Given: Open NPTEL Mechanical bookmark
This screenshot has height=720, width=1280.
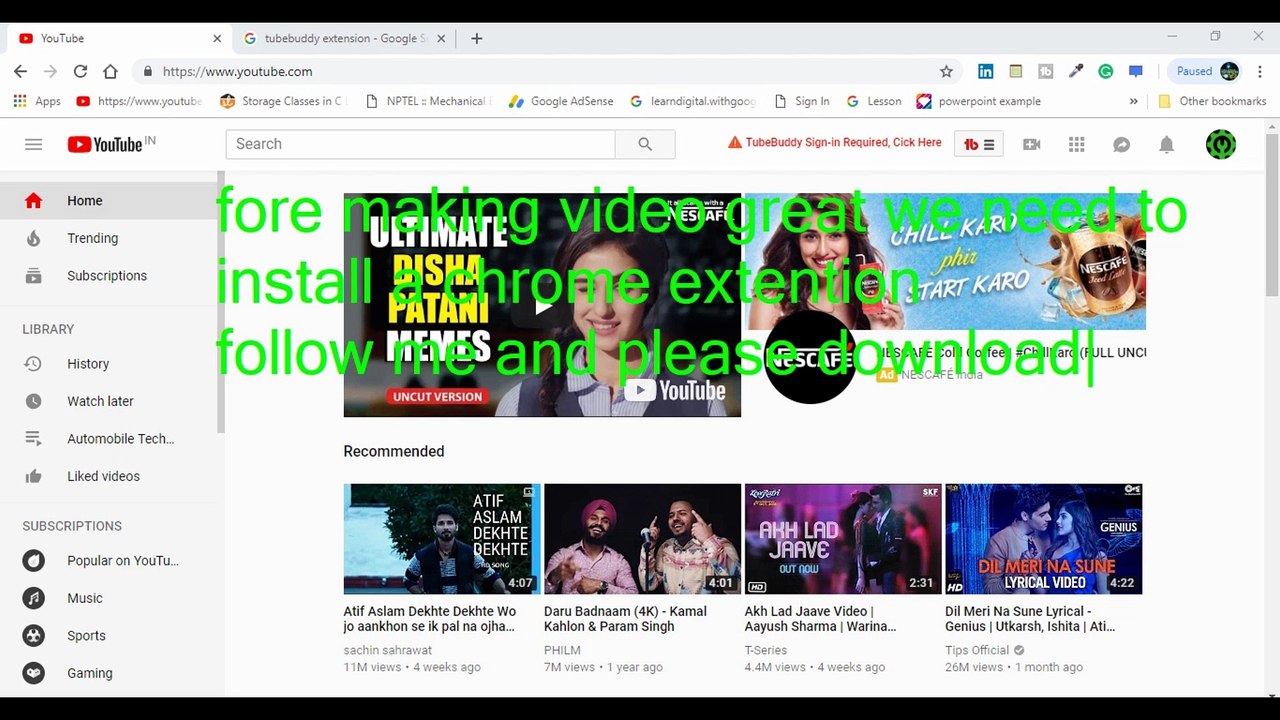Looking at the screenshot, I should click(428, 101).
